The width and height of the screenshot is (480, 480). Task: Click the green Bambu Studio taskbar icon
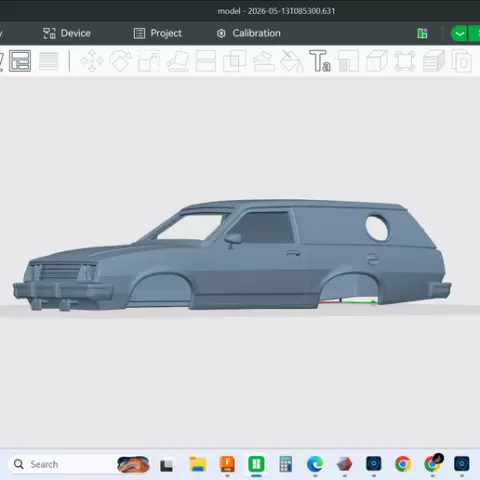pos(256,464)
